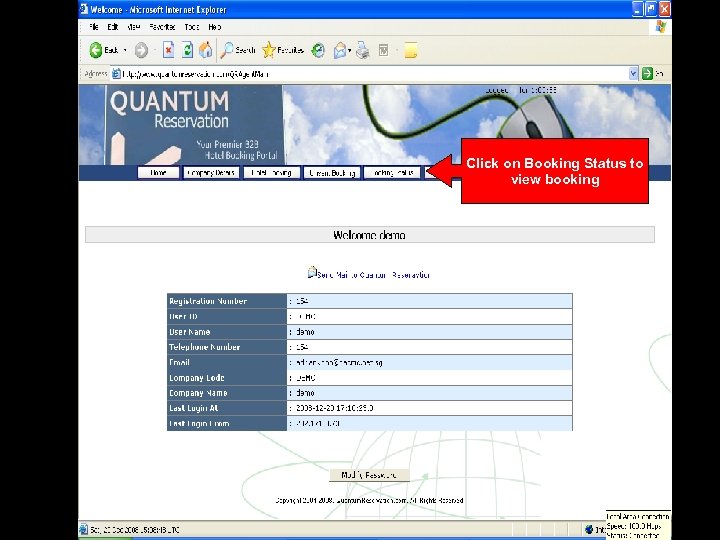Select the Email address value
Viewport: 720px width, 540px height.
[339, 362]
